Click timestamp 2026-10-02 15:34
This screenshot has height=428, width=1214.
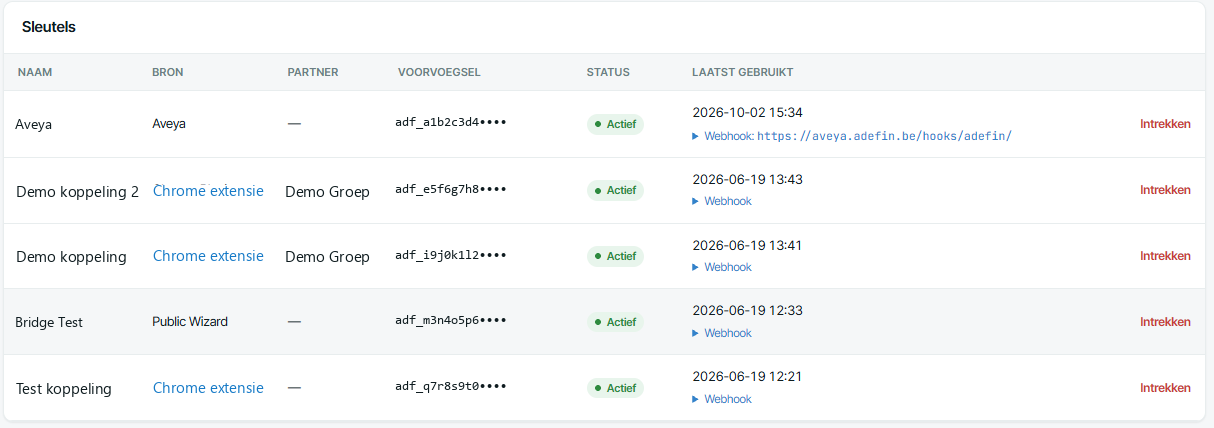[747, 113]
